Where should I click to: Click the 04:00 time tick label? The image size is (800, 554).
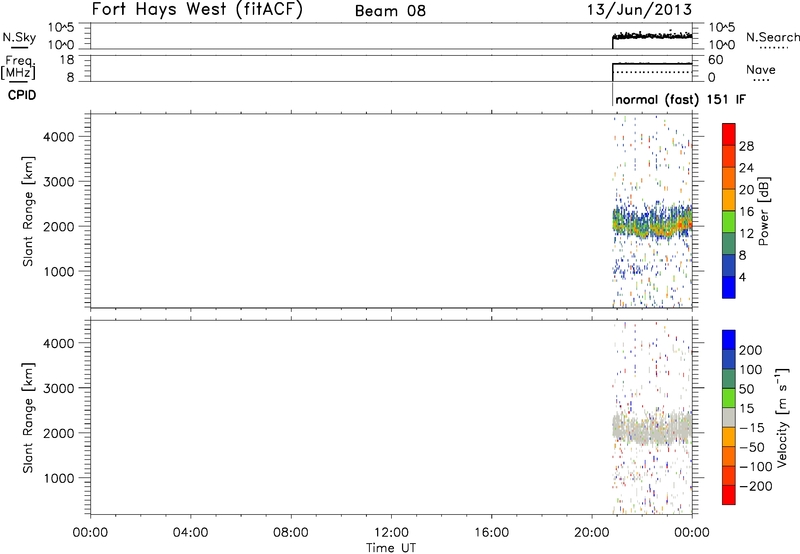click(190, 533)
